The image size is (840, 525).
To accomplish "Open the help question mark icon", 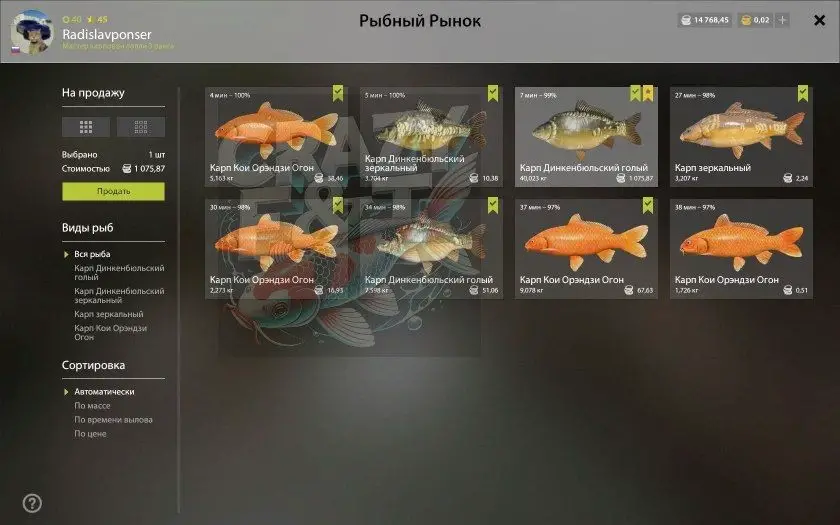I will [32, 503].
